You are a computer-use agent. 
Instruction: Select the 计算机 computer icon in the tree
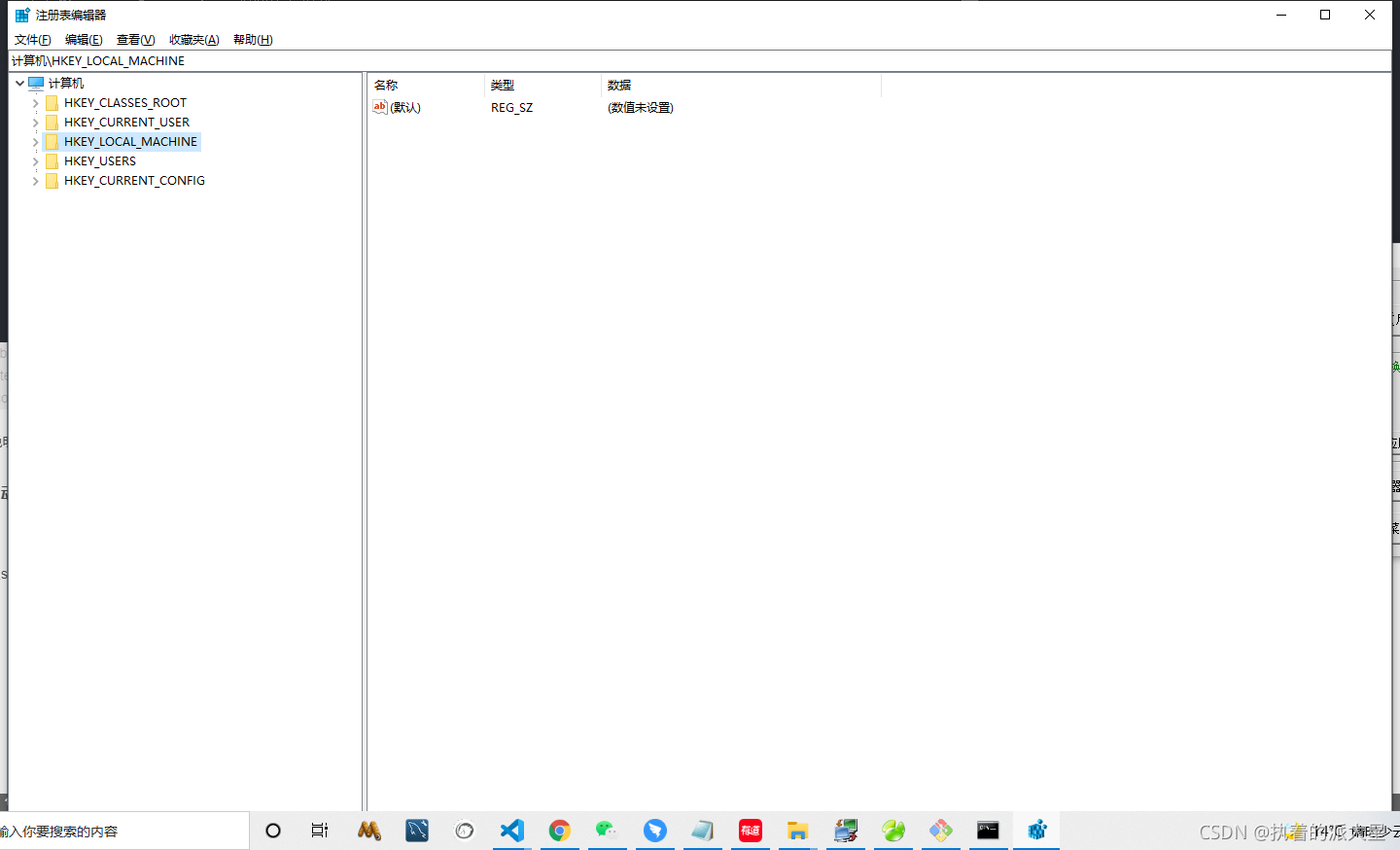tap(36, 83)
